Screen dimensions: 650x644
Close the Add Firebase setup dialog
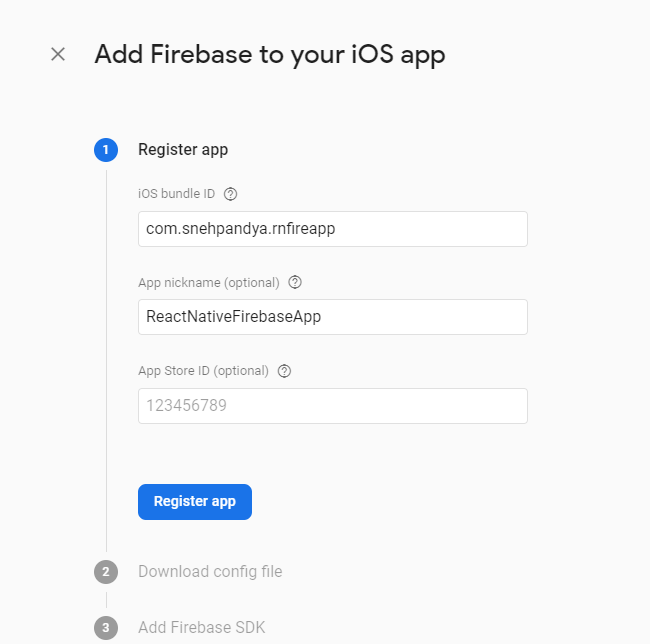(58, 54)
